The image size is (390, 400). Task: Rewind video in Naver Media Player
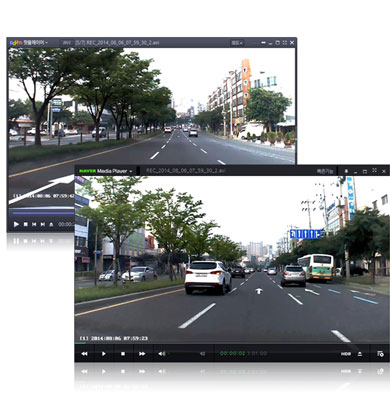[x=85, y=354]
